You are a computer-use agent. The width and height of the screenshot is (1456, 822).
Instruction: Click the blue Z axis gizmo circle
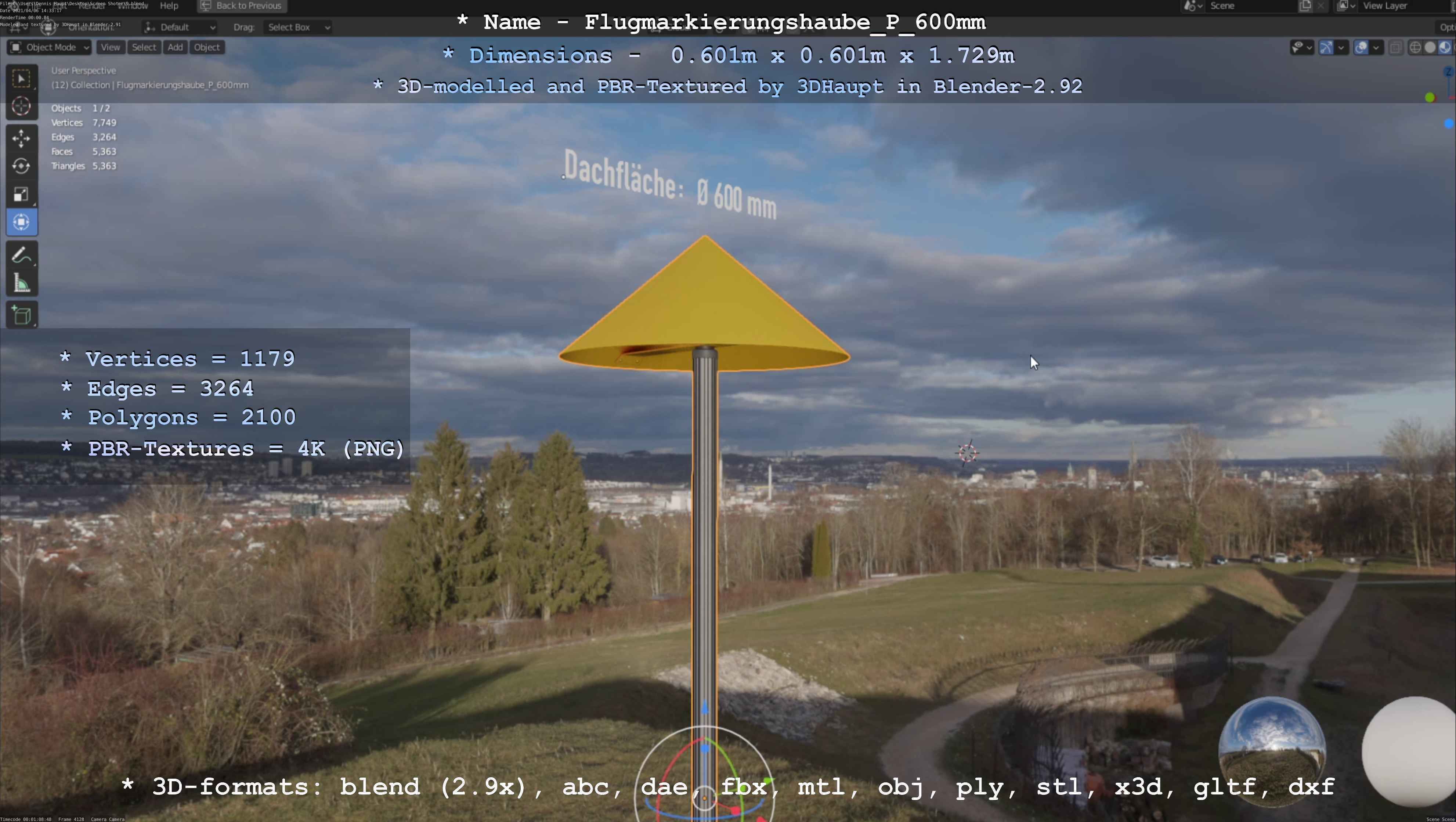(1449, 72)
